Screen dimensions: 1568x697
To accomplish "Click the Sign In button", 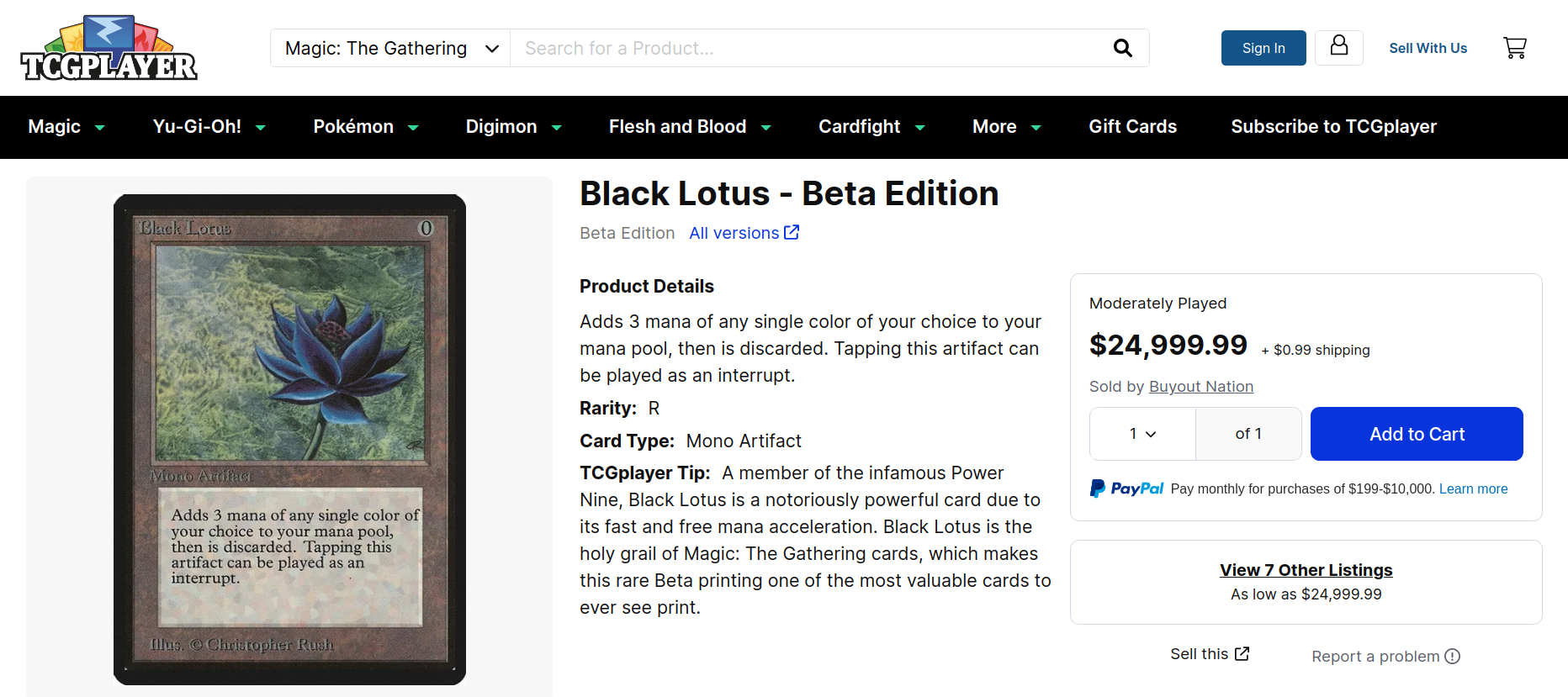I will pyautogui.click(x=1263, y=48).
